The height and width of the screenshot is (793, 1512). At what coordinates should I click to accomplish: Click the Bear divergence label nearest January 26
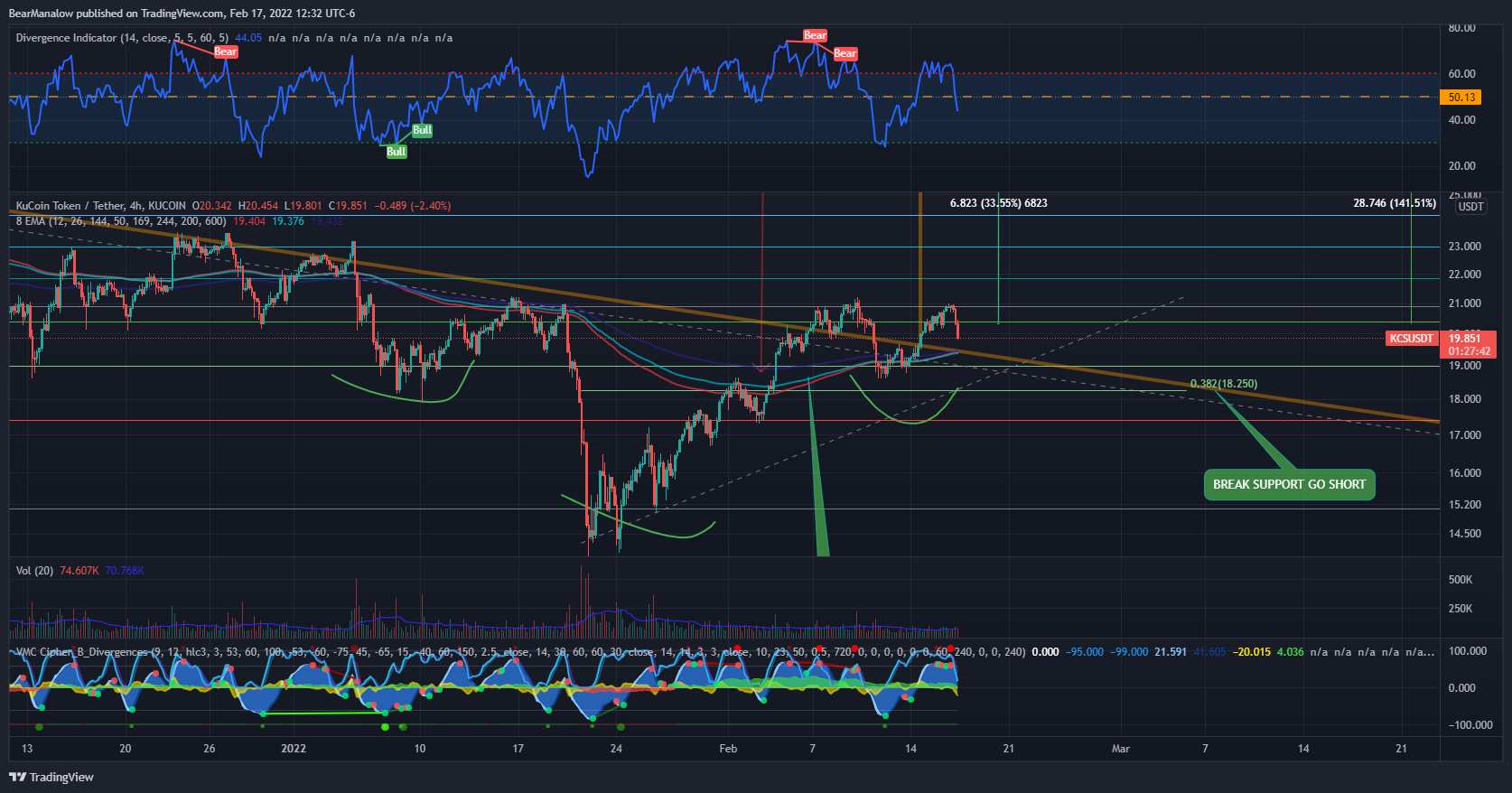225,51
